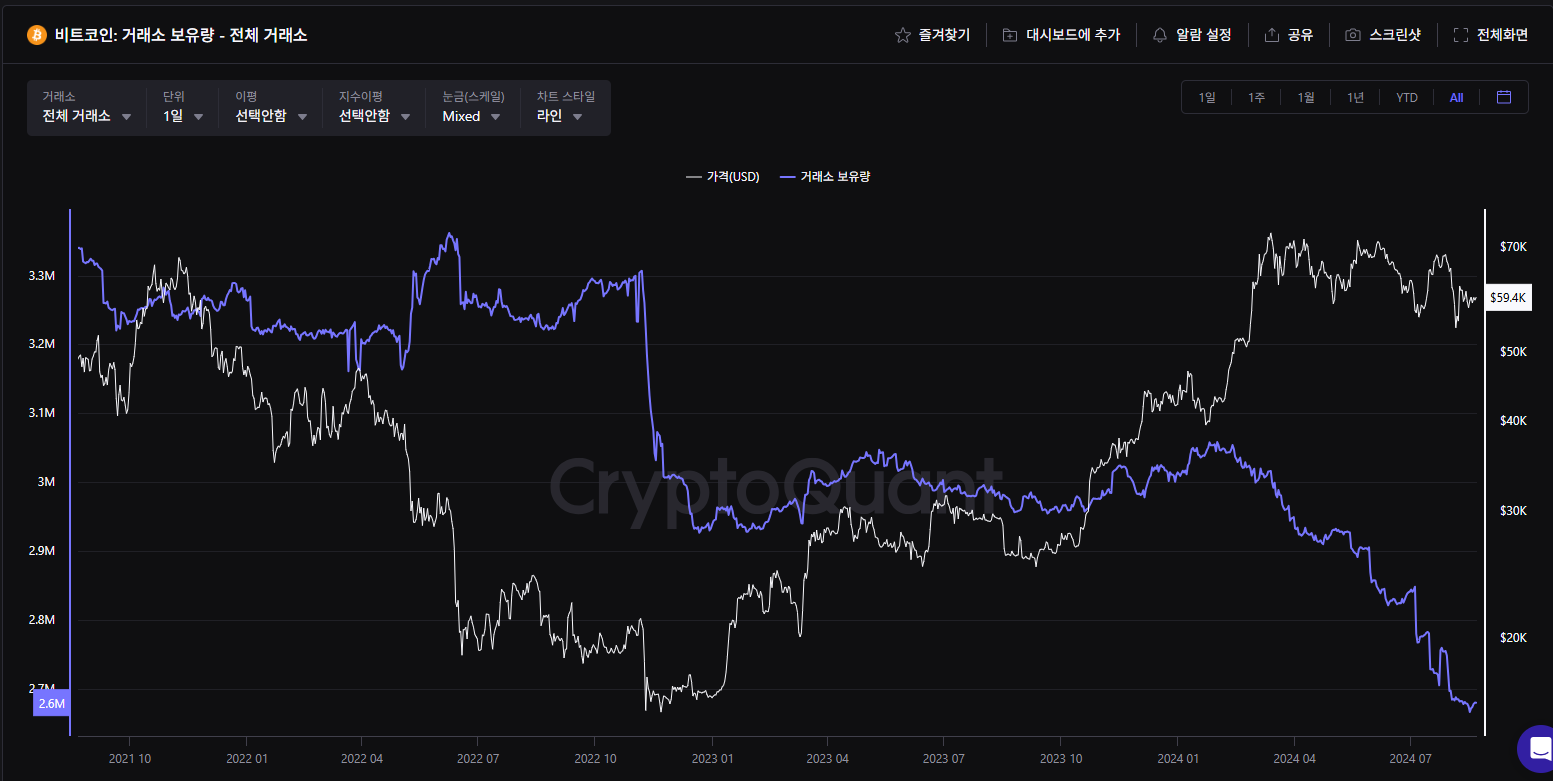Click the $20K right axis label
Screen dimensions: 1553x781
(1513, 638)
